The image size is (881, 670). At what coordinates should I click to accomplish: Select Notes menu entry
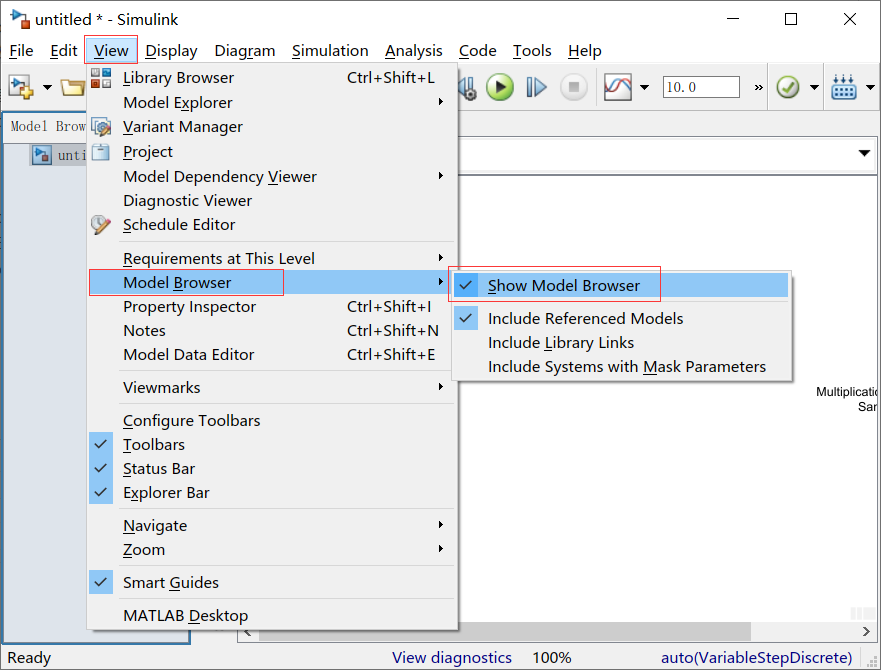[x=272, y=331]
